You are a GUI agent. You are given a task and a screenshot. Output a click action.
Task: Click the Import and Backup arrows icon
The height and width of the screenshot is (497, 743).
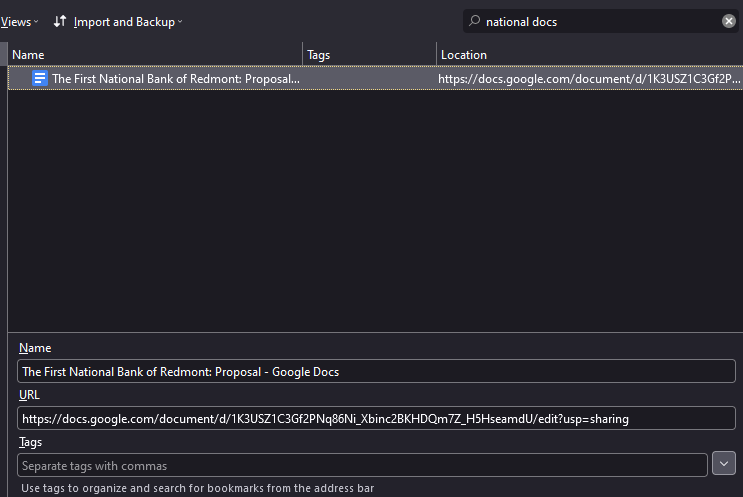60,21
